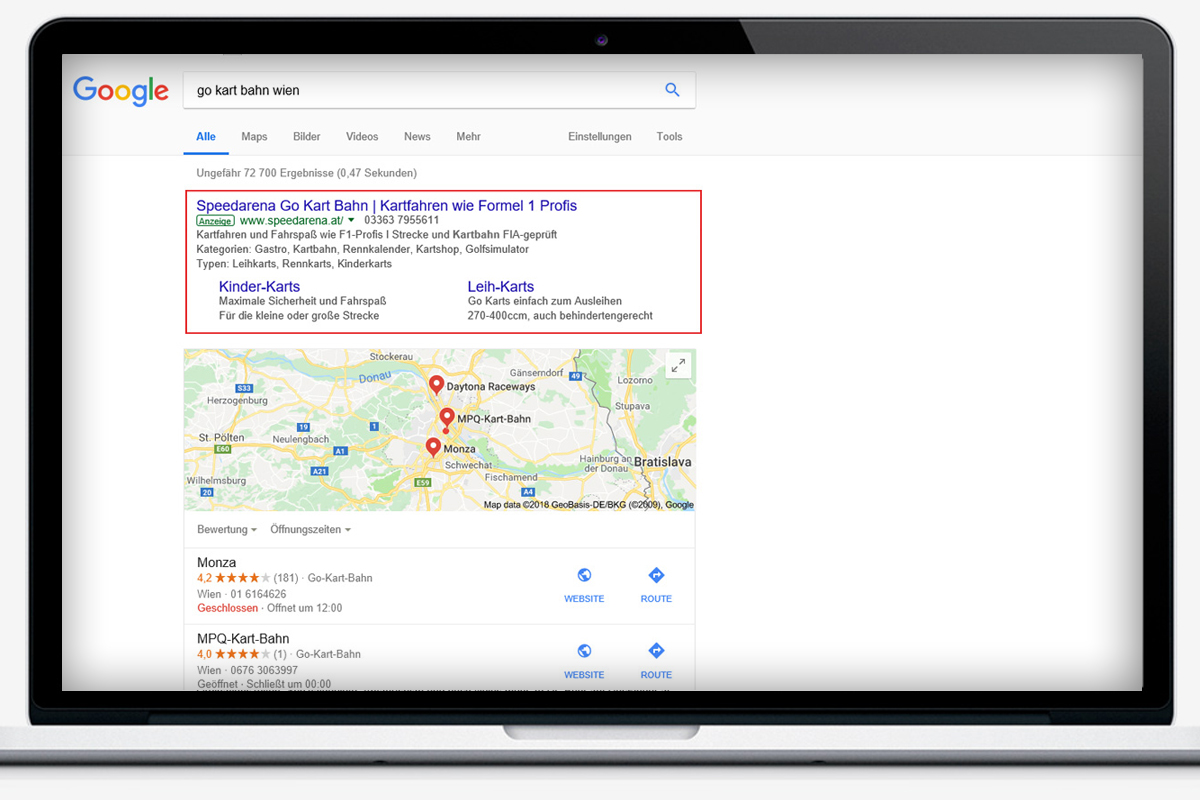
Task: Click Fischamend on the map
Action: click(511, 477)
